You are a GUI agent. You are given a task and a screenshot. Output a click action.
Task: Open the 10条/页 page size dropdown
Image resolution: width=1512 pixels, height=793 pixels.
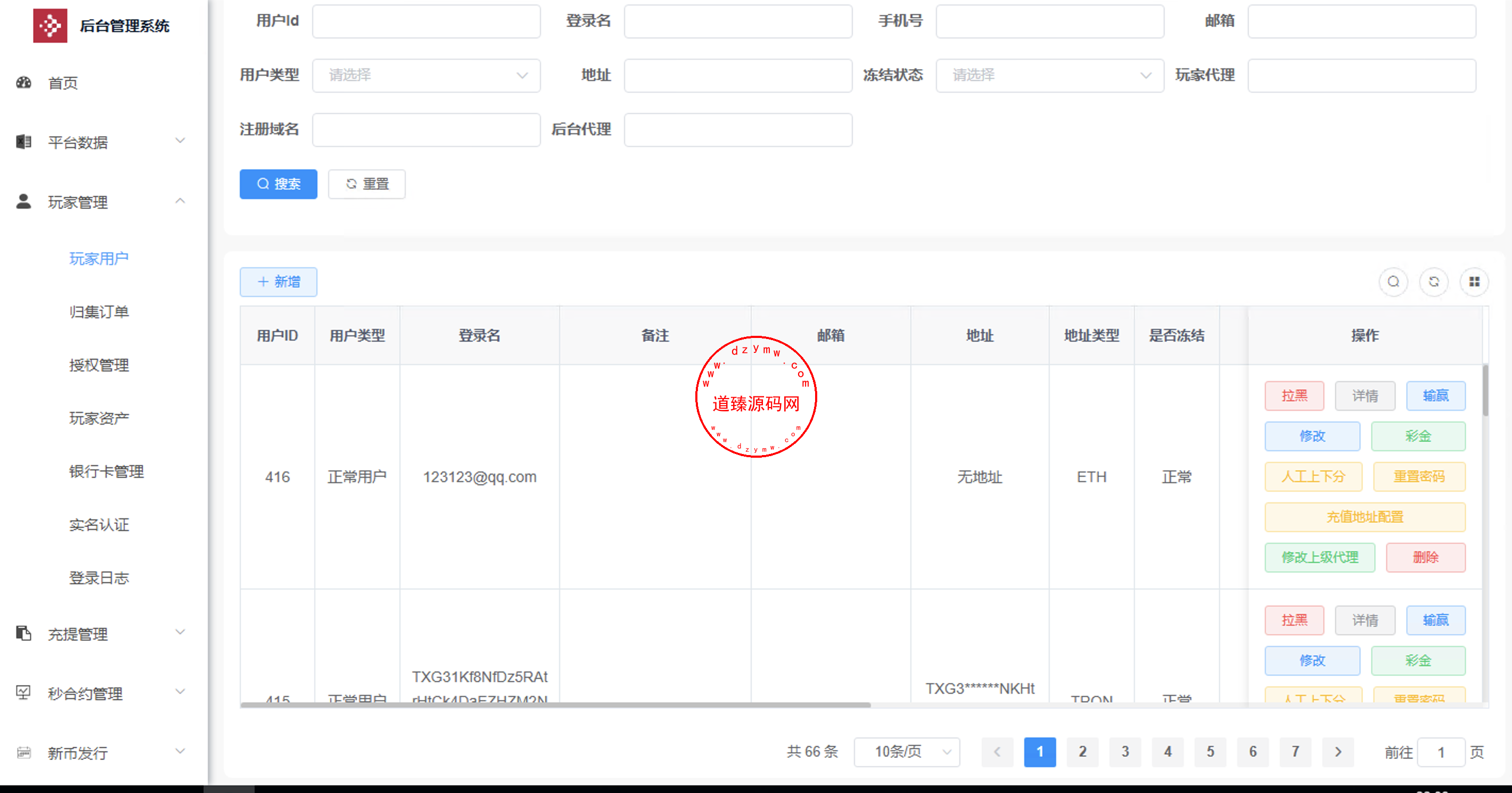907,752
